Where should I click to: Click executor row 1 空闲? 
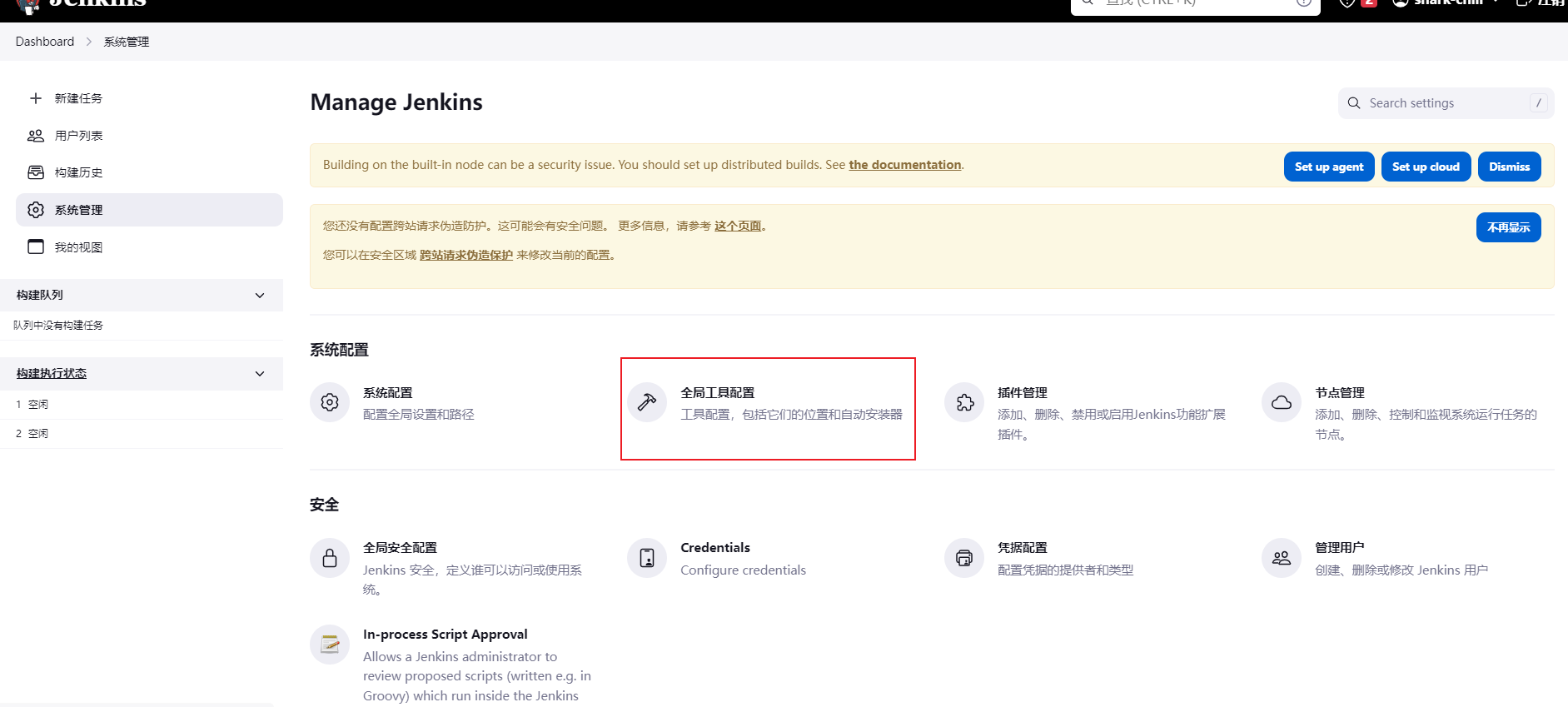click(142, 405)
